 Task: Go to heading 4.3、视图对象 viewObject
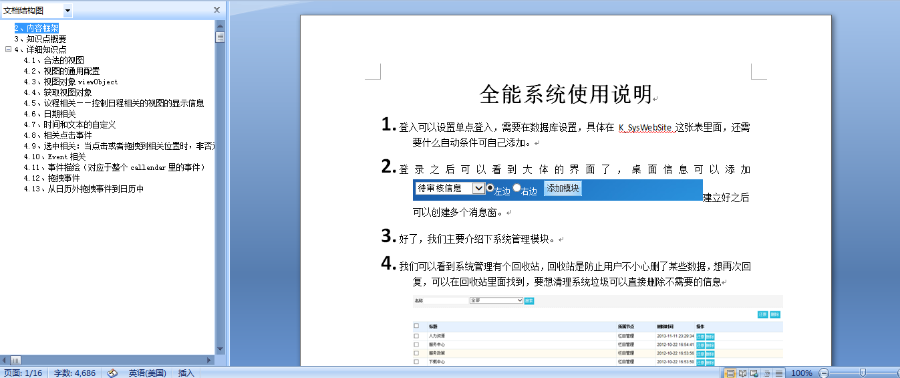(x=71, y=81)
